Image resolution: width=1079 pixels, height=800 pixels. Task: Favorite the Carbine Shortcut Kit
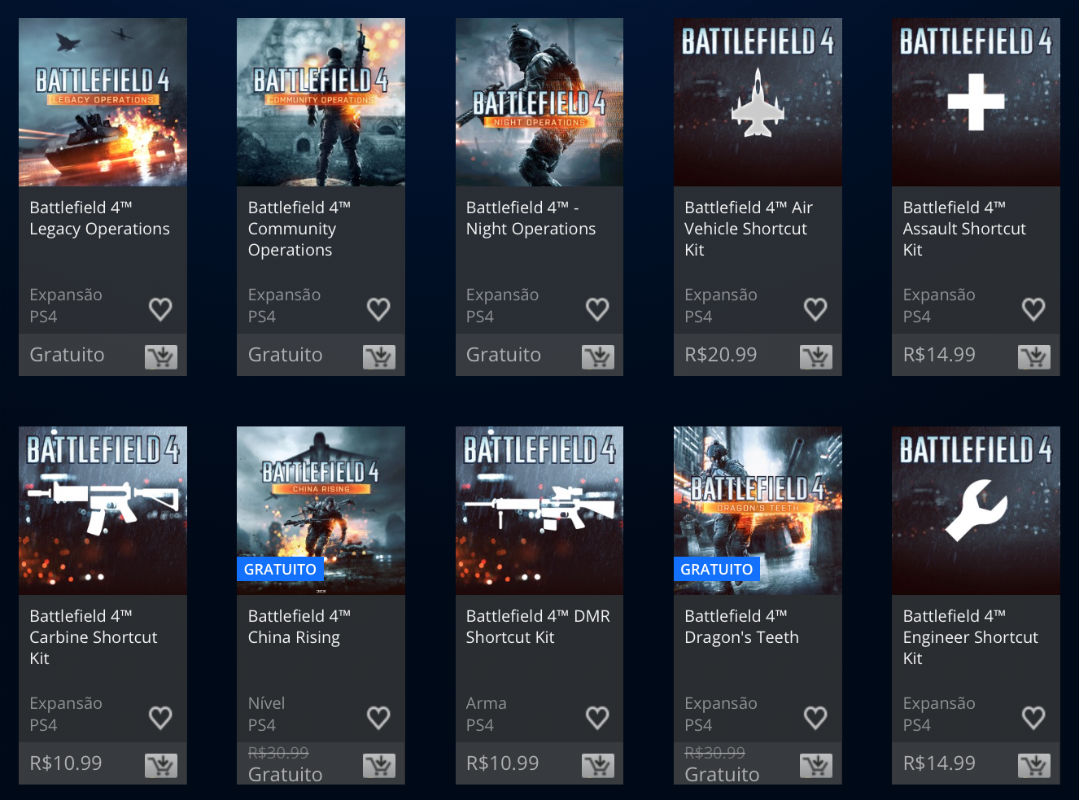pyautogui.click(x=160, y=717)
